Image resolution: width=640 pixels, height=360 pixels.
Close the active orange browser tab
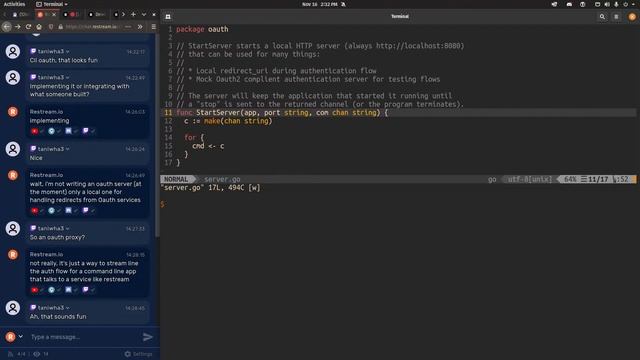pyautogui.click(x=54, y=14)
